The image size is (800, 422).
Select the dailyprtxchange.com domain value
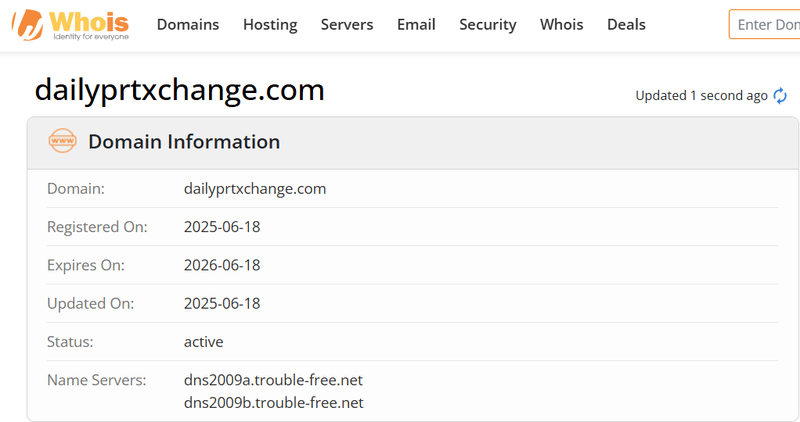point(255,189)
